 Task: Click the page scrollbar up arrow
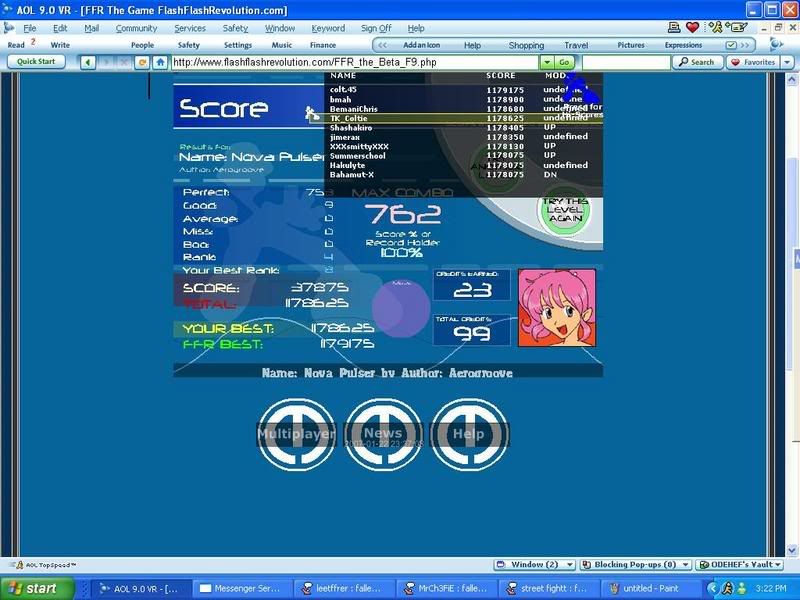coord(792,79)
